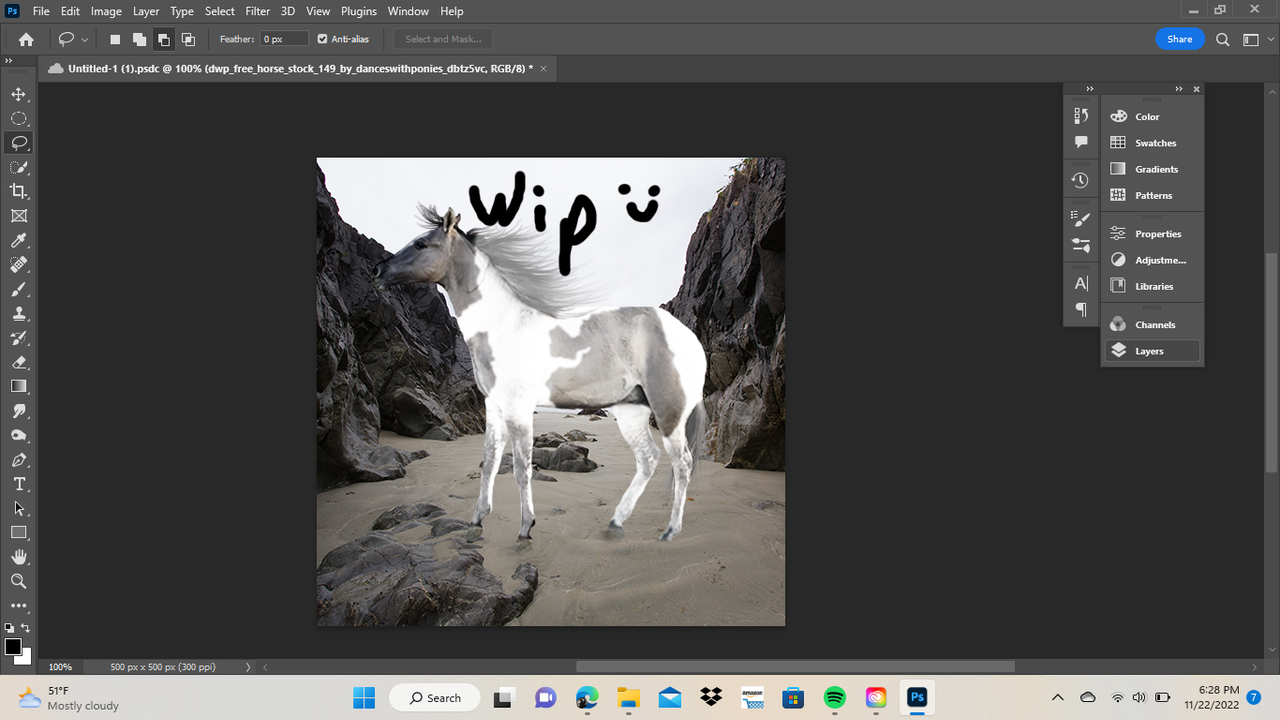Select the Hand tool

point(19,557)
